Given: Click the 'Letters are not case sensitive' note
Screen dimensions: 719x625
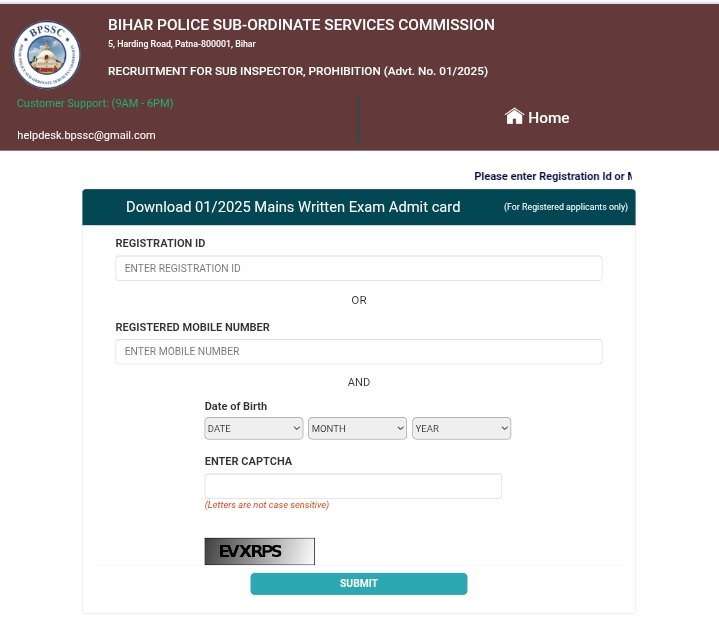Looking at the screenshot, I should pyautogui.click(x=266, y=505).
